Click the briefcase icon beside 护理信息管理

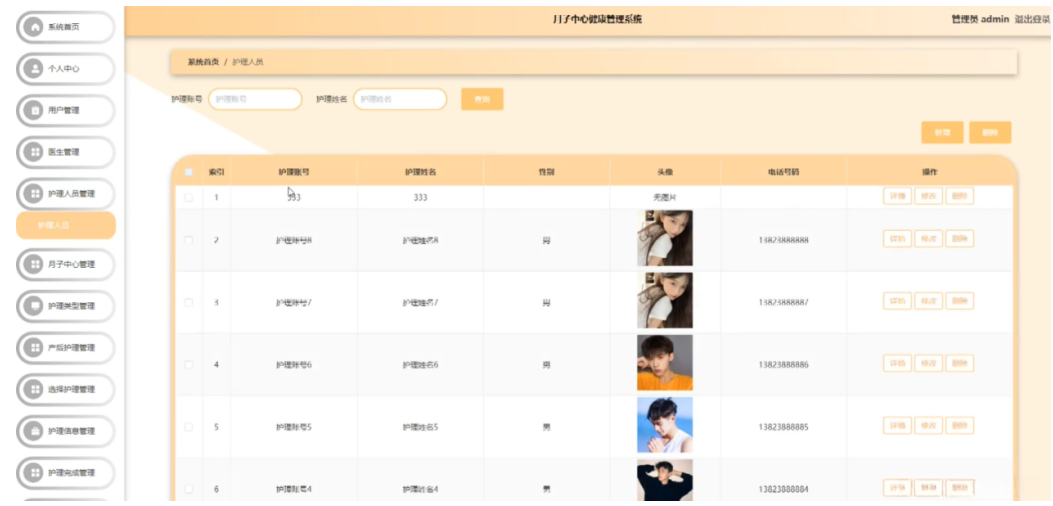tap(32, 431)
